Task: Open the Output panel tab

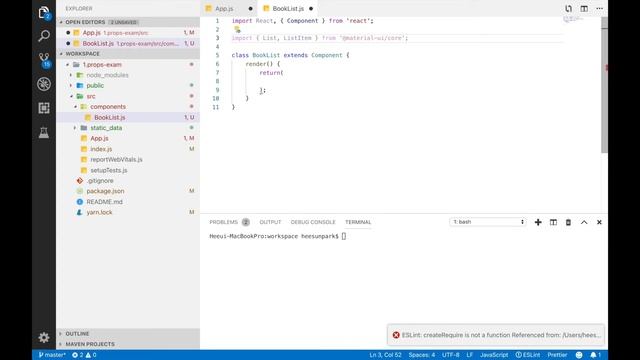Action: (270, 222)
